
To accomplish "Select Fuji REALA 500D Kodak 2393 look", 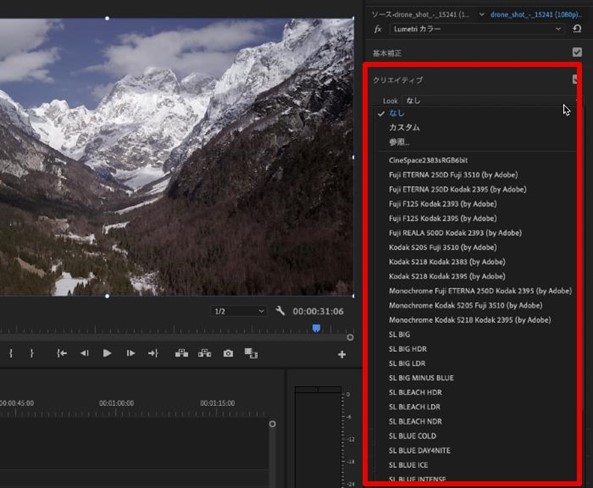I will click(455, 233).
